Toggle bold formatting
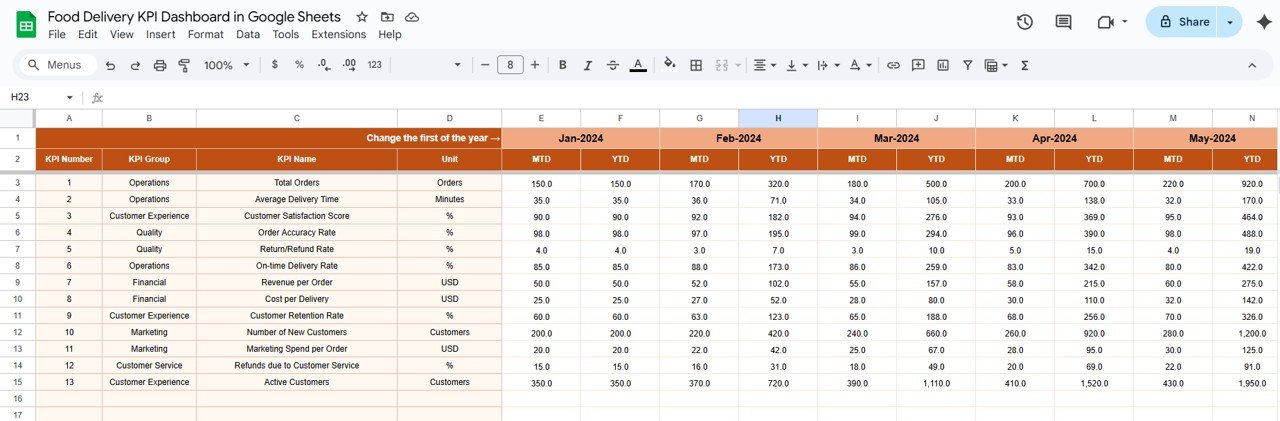Screen dimensions: 1280x421 click(563, 65)
